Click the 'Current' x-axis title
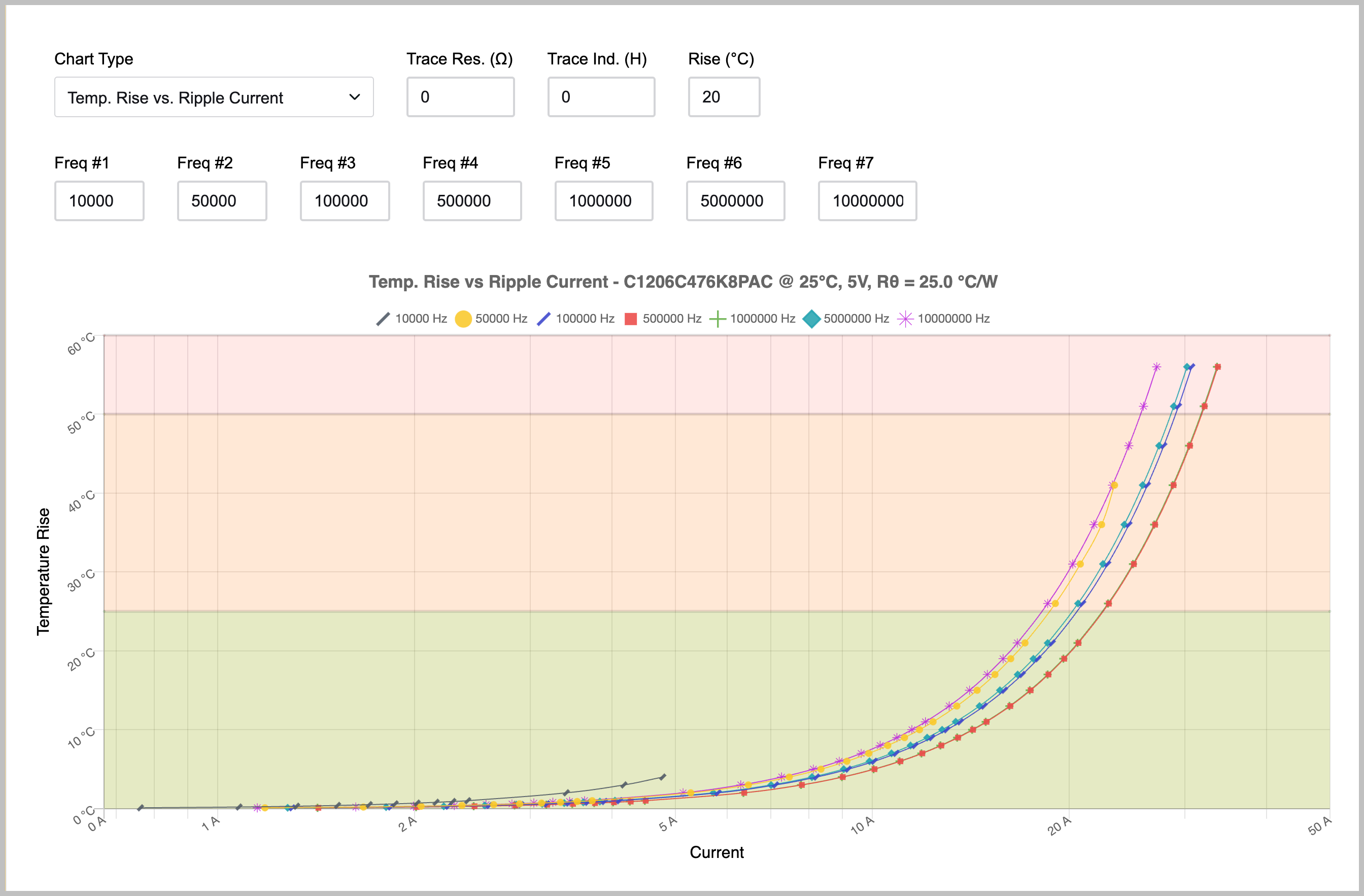 click(x=717, y=852)
